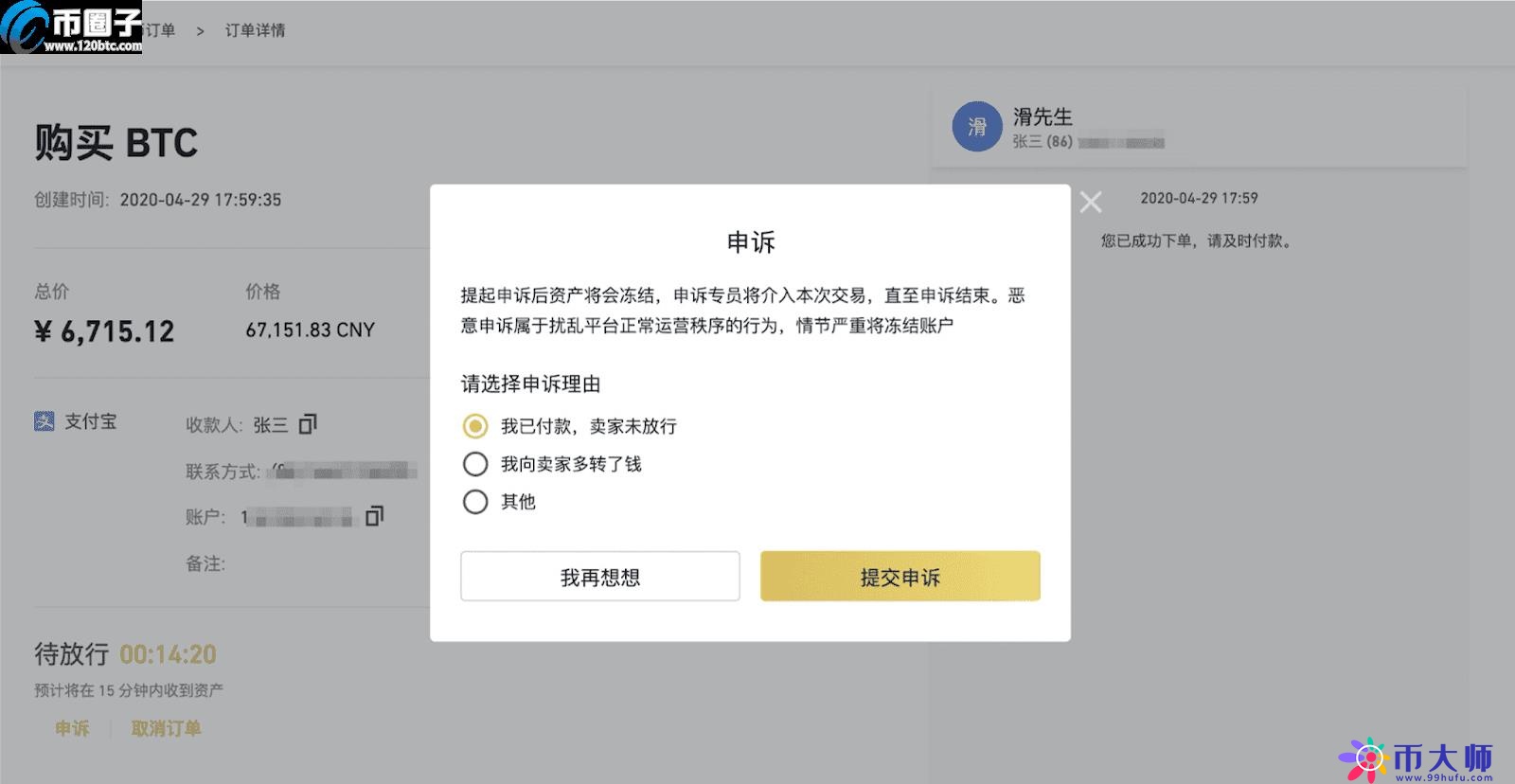
Task: Click the 购买 BTC heading
Action: pyautogui.click(x=116, y=143)
